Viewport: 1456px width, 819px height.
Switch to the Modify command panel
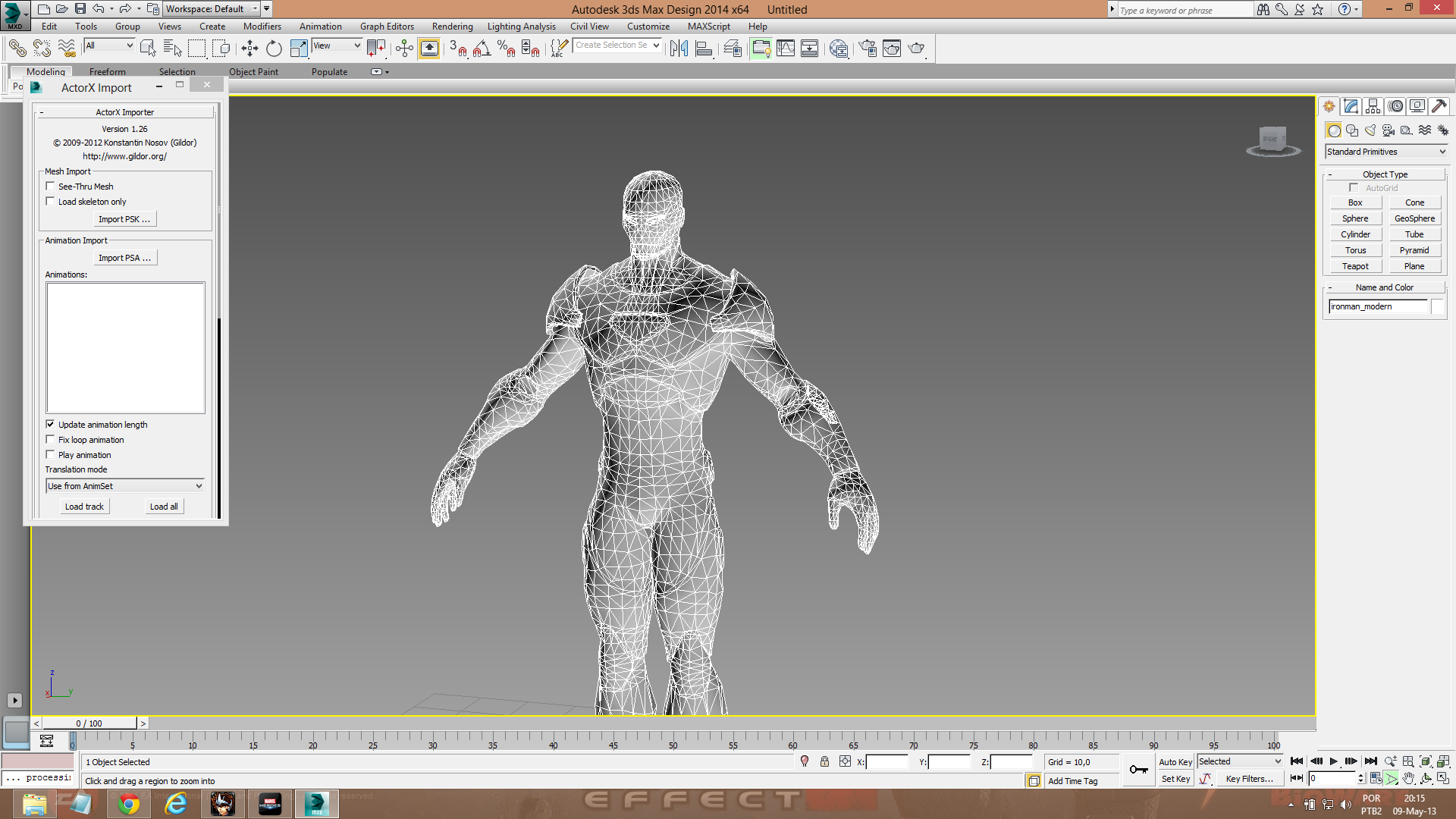(x=1351, y=106)
